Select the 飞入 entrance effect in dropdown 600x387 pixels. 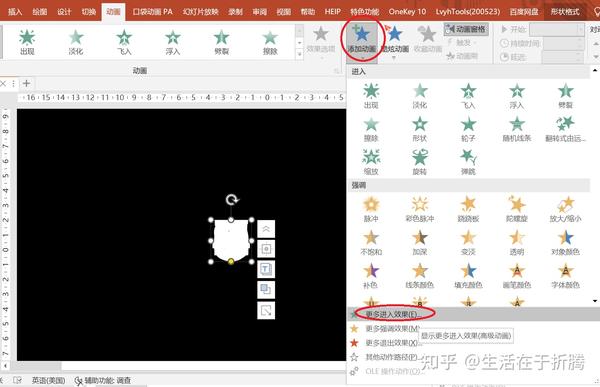click(x=468, y=96)
